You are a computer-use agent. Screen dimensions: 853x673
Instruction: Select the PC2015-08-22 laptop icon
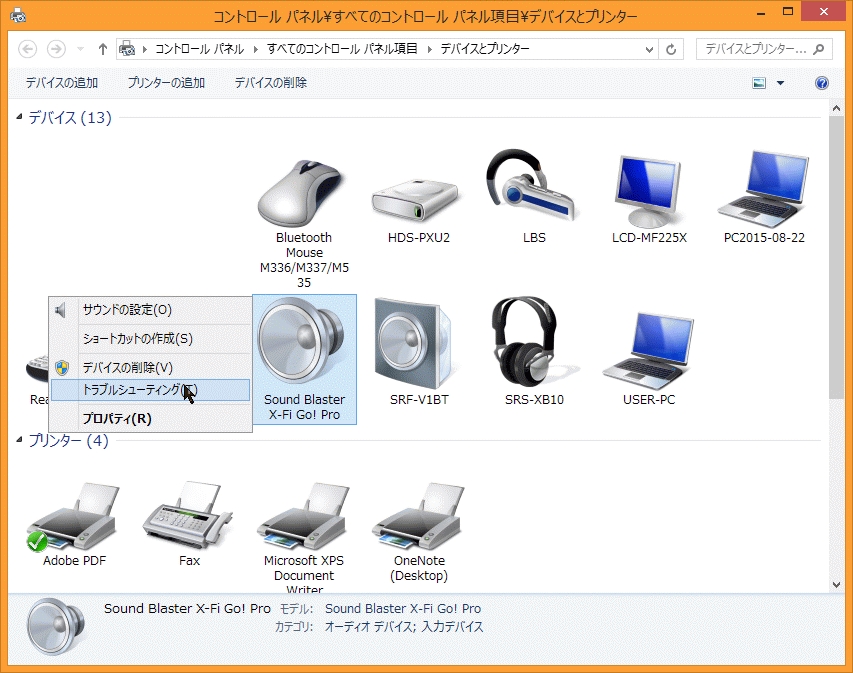pos(764,189)
